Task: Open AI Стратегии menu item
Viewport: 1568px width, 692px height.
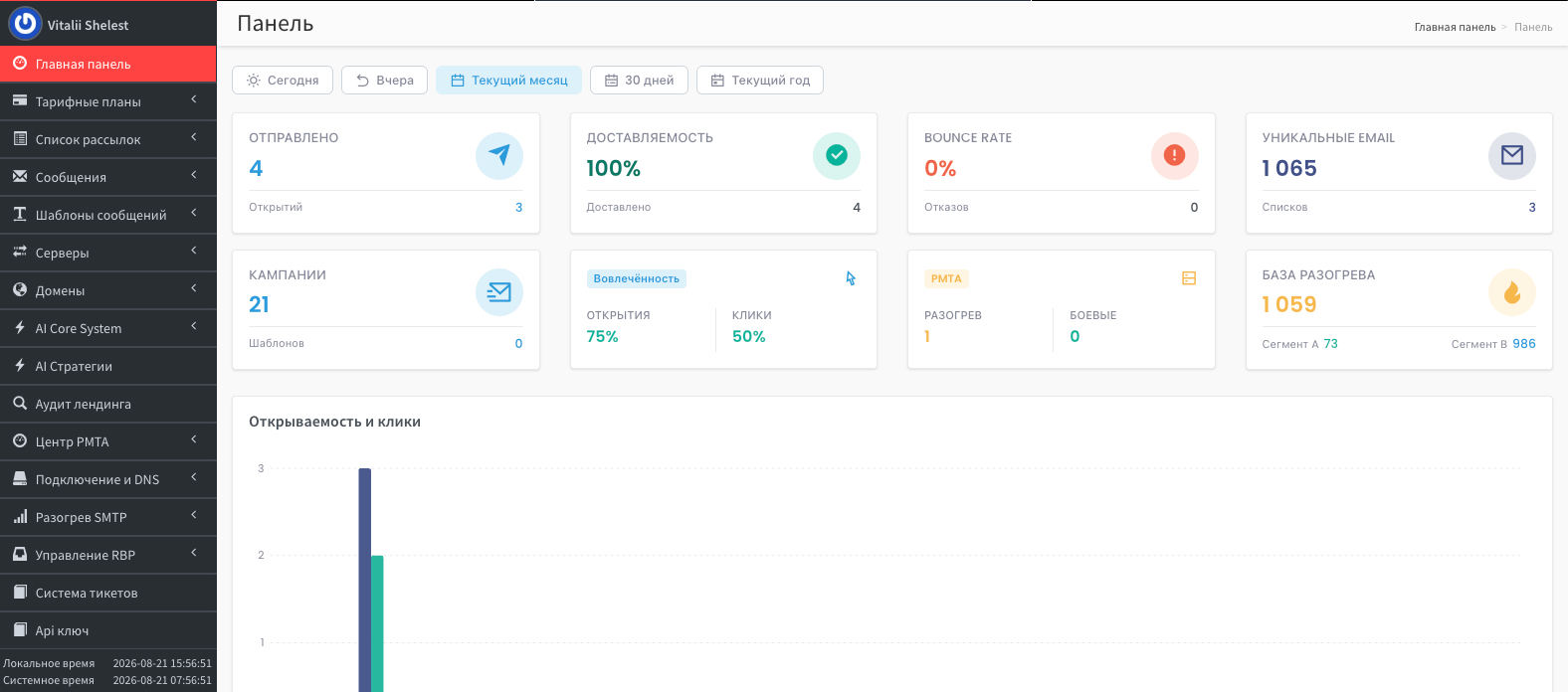Action: pyautogui.click(x=108, y=366)
